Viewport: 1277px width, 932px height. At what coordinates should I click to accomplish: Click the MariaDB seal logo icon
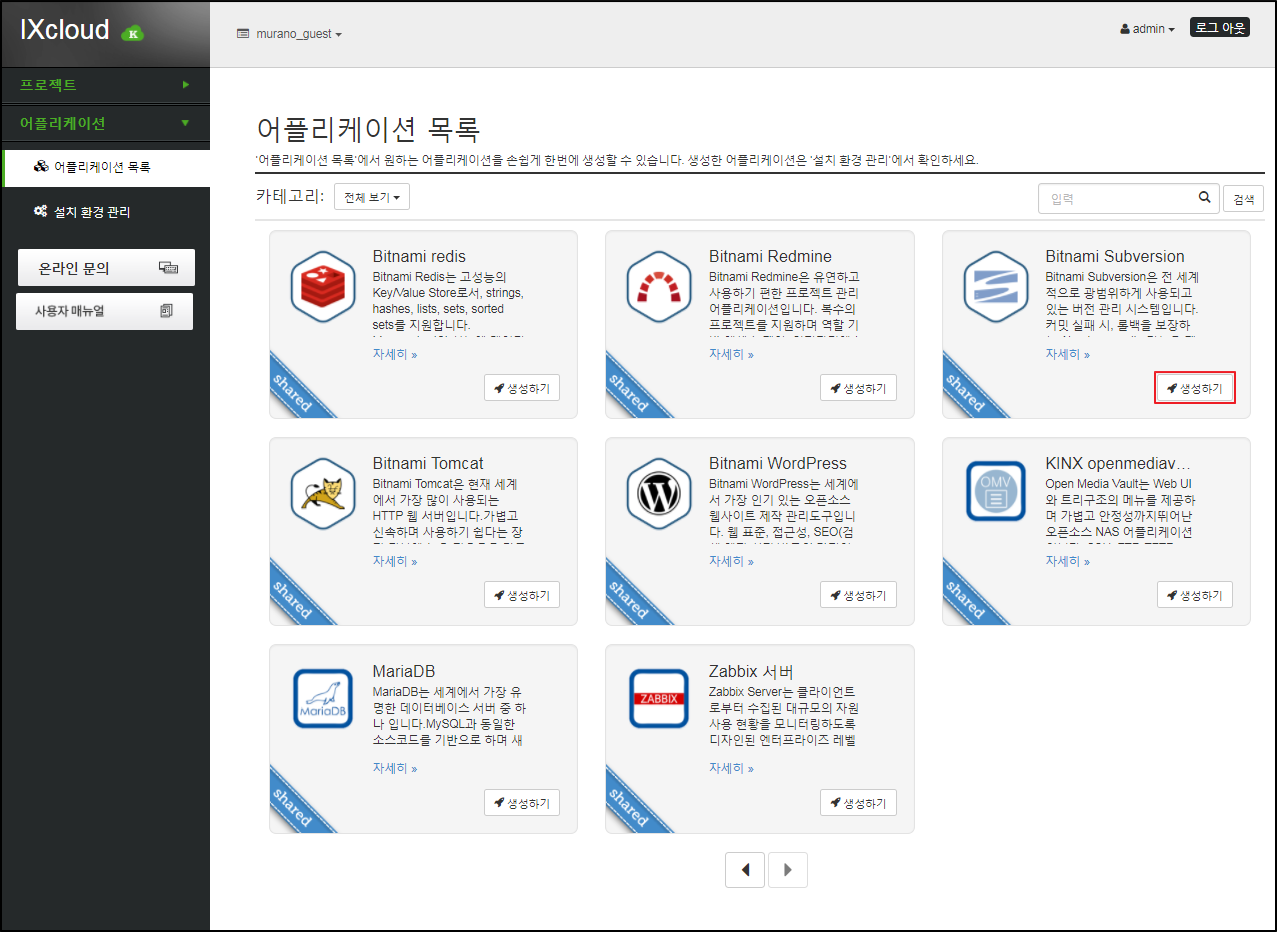pos(323,699)
